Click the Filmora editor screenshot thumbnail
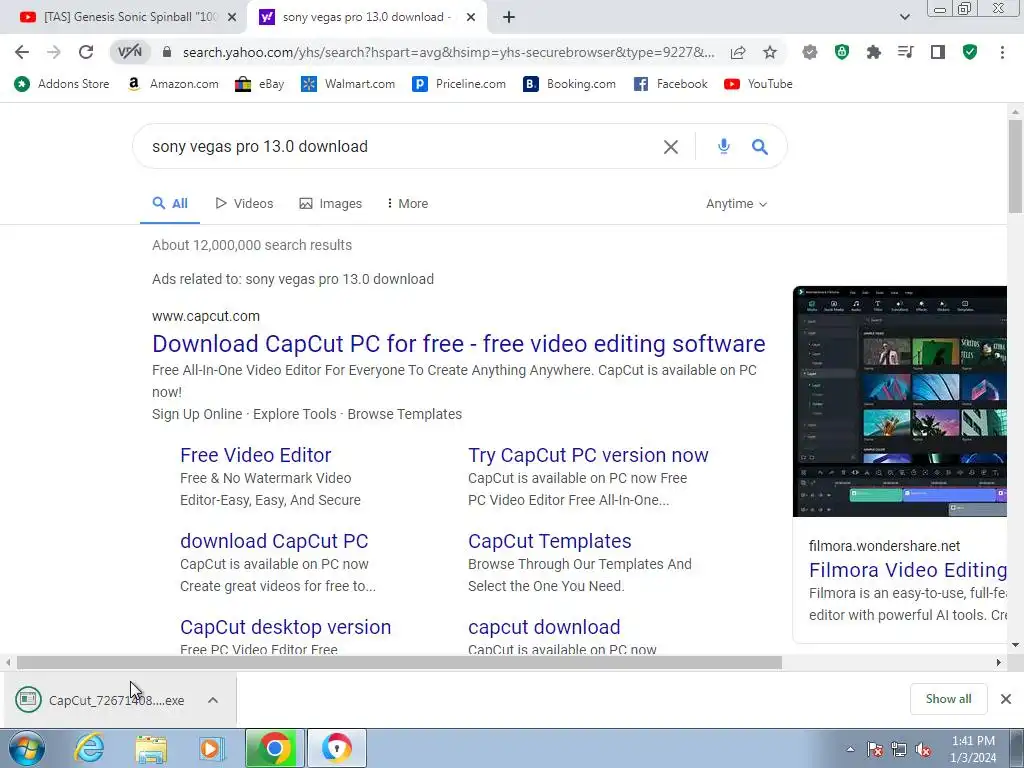The image size is (1024, 768). 900,401
